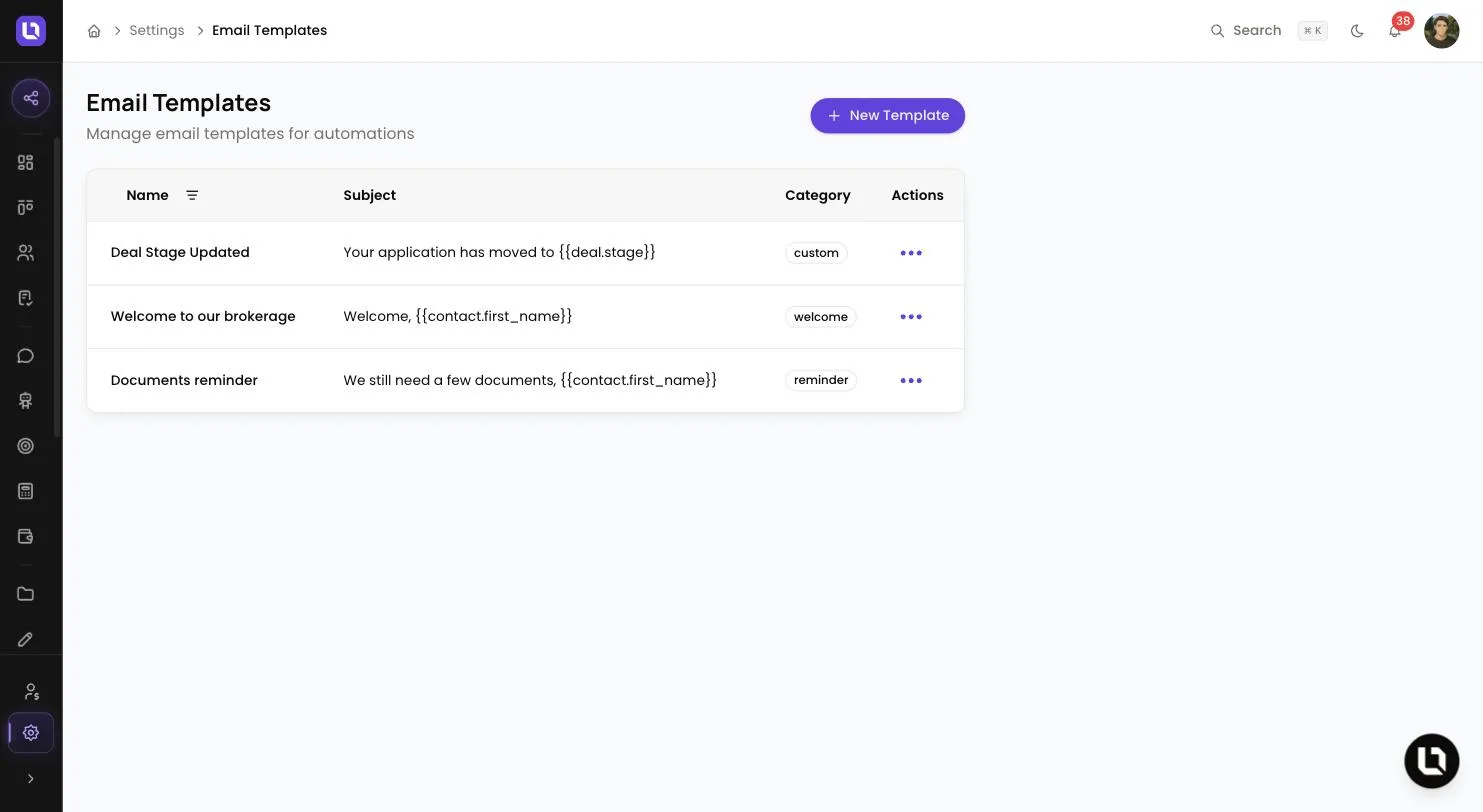Open the folder icon in the sidebar
The height and width of the screenshot is (812, 1483).
click(26, 594)
